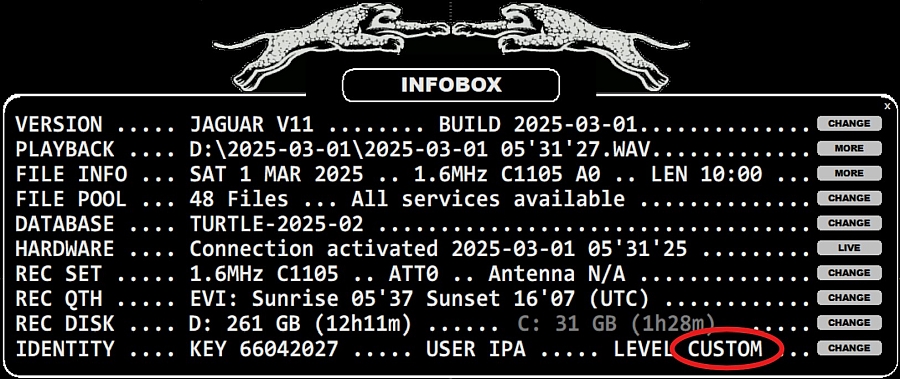Click the KEY 66042027 identity value
Image resolution: width=900 pixels, height=379 pixels.
(x=263, y=349)
